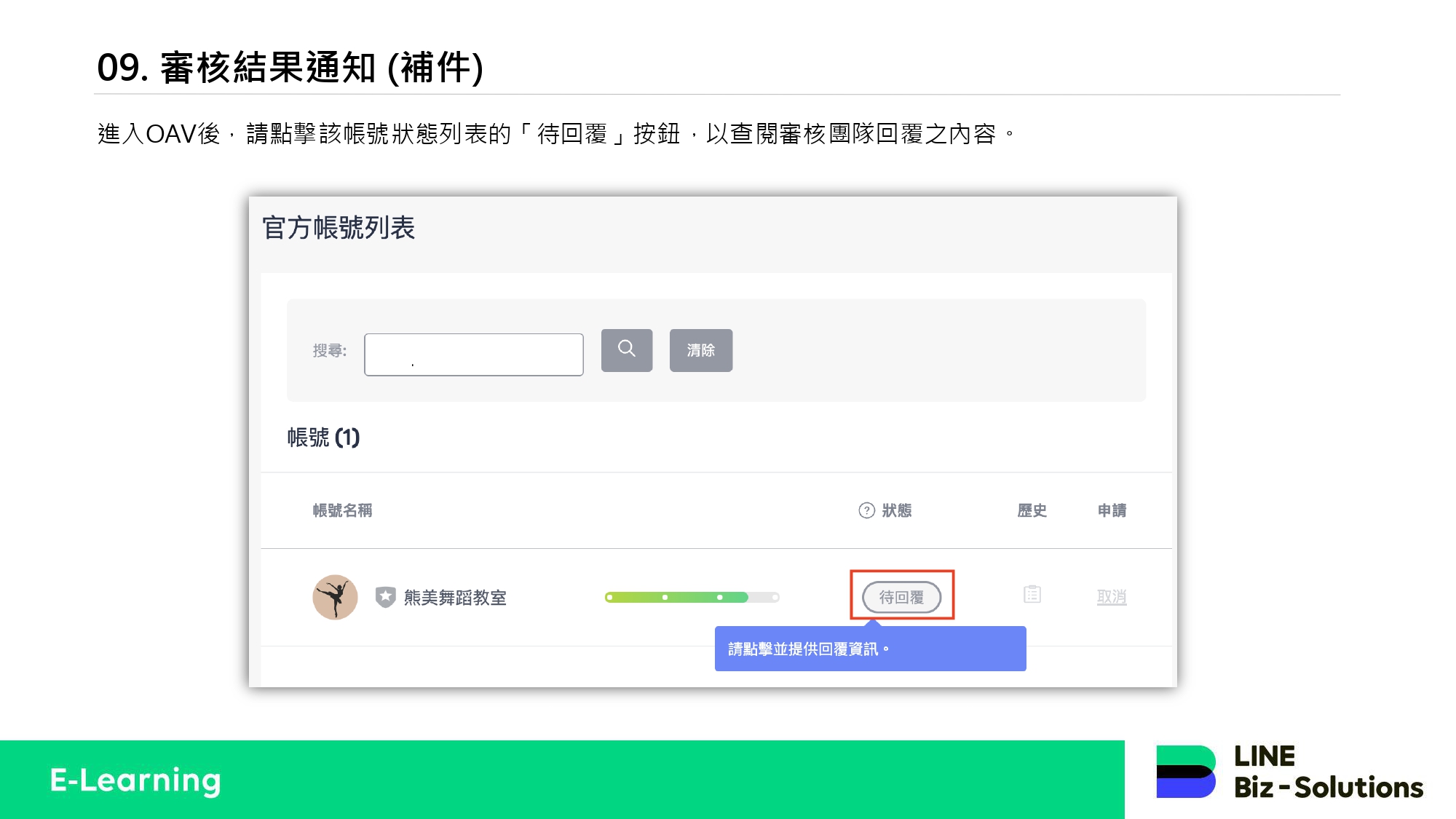Click the 歷史 column header
Image resolution: width=1456 pixels, height=819 pixels.
[x=1032, y=510]
